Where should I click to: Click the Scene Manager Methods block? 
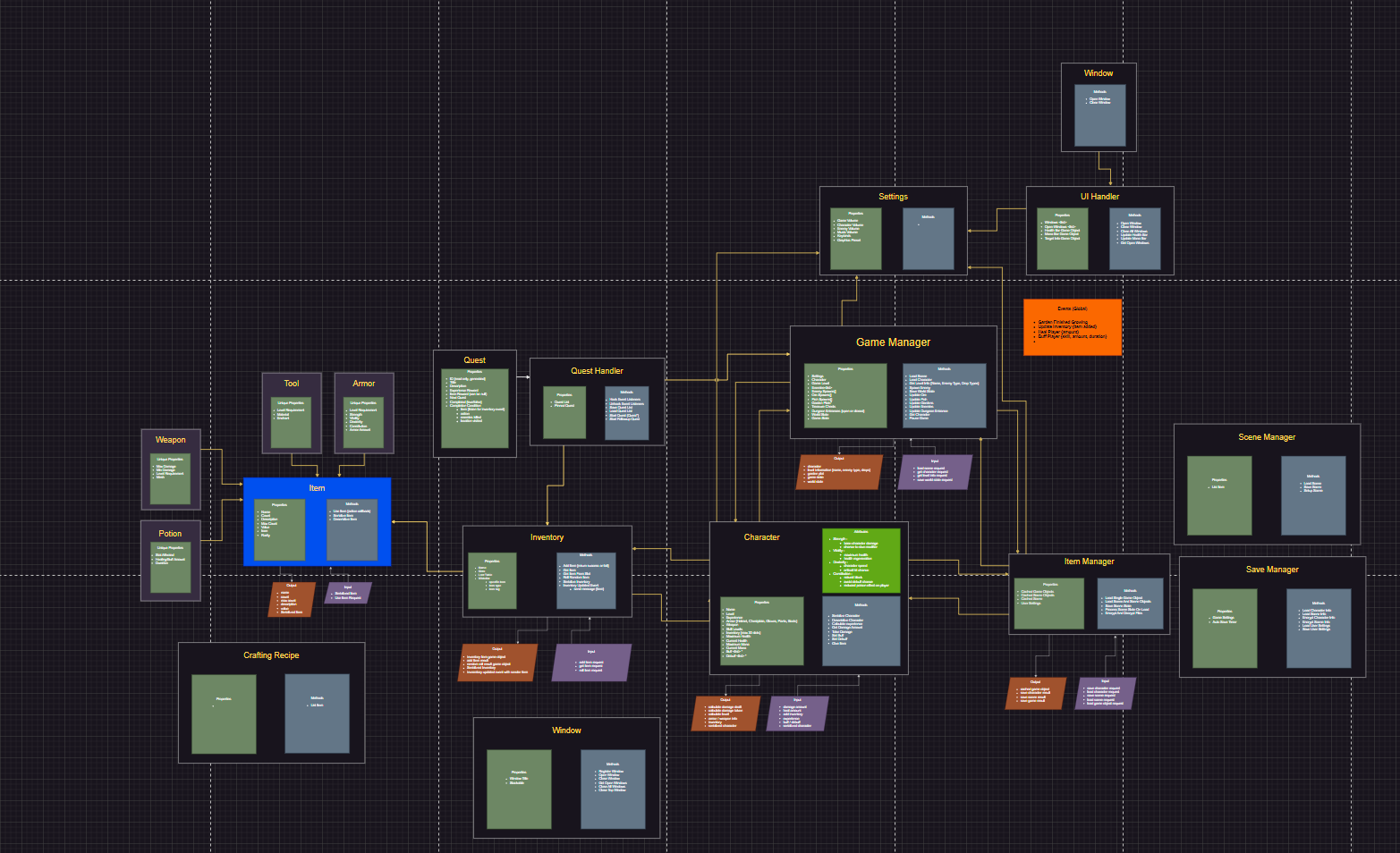pos(1312,495)
